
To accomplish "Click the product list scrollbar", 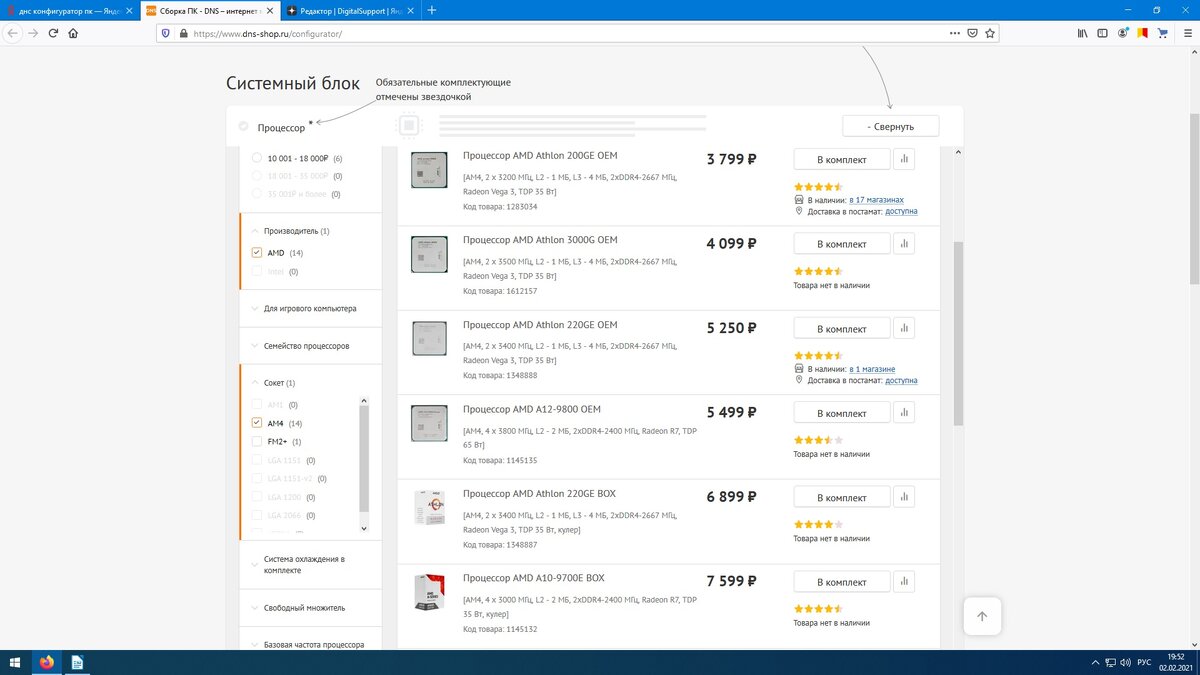I will click(x=958, y=332).
